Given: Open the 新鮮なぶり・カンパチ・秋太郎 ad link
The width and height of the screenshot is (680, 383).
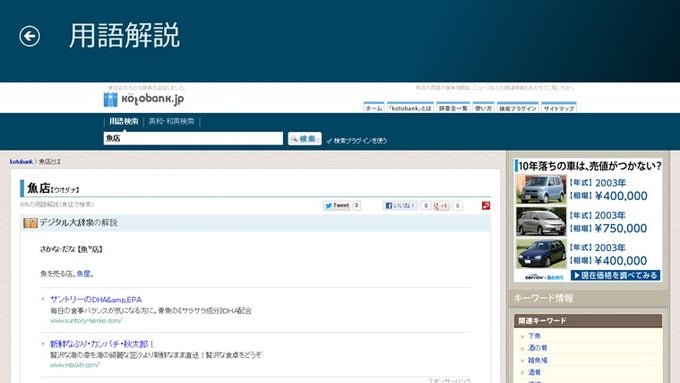Looking at the screenshot, I should (102, 344).
